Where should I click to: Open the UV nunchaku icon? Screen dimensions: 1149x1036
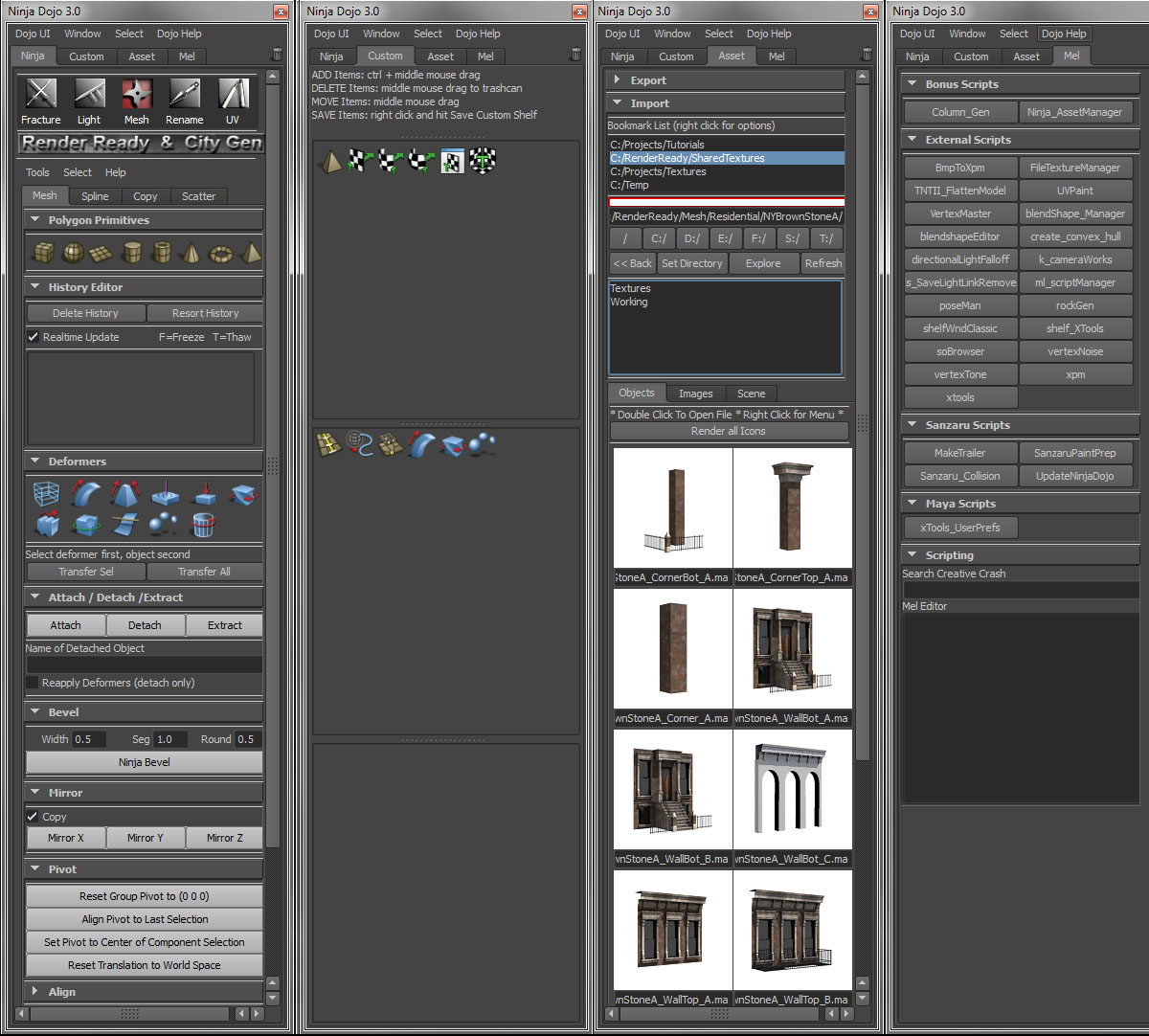[x=233, y=94]
